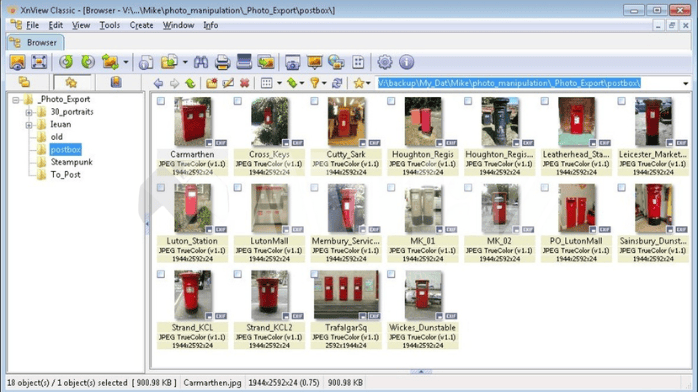Click the Batch processing folder icon
Screen dimensions: 698x392
(x=169, y=62)
